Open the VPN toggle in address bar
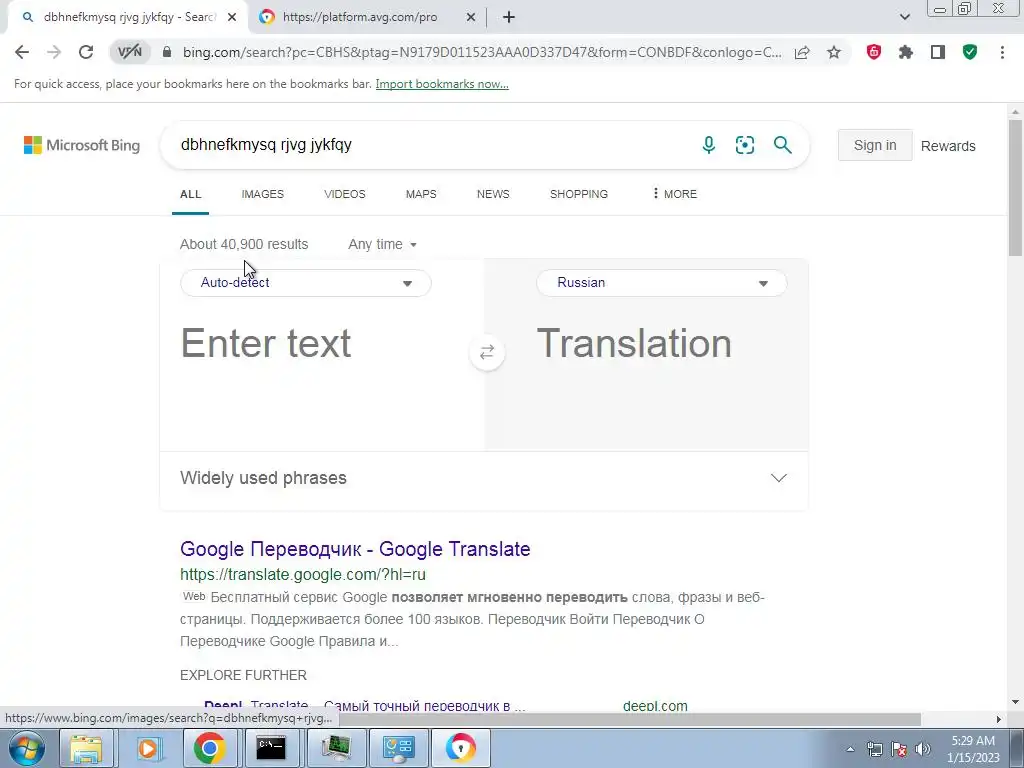 coord(130,52)
